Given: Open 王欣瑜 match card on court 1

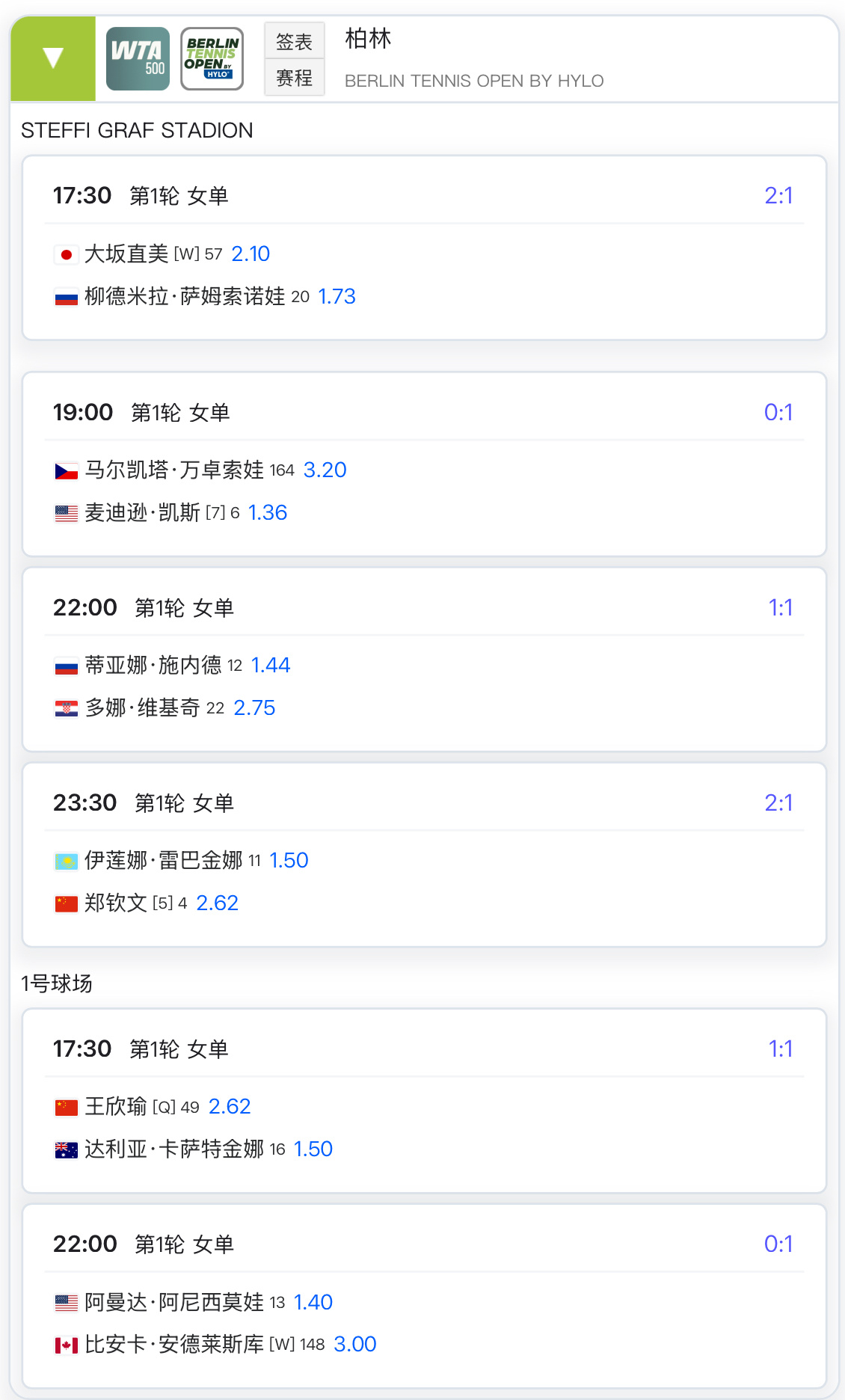Looking at the screenshot, I should 424,1101.
